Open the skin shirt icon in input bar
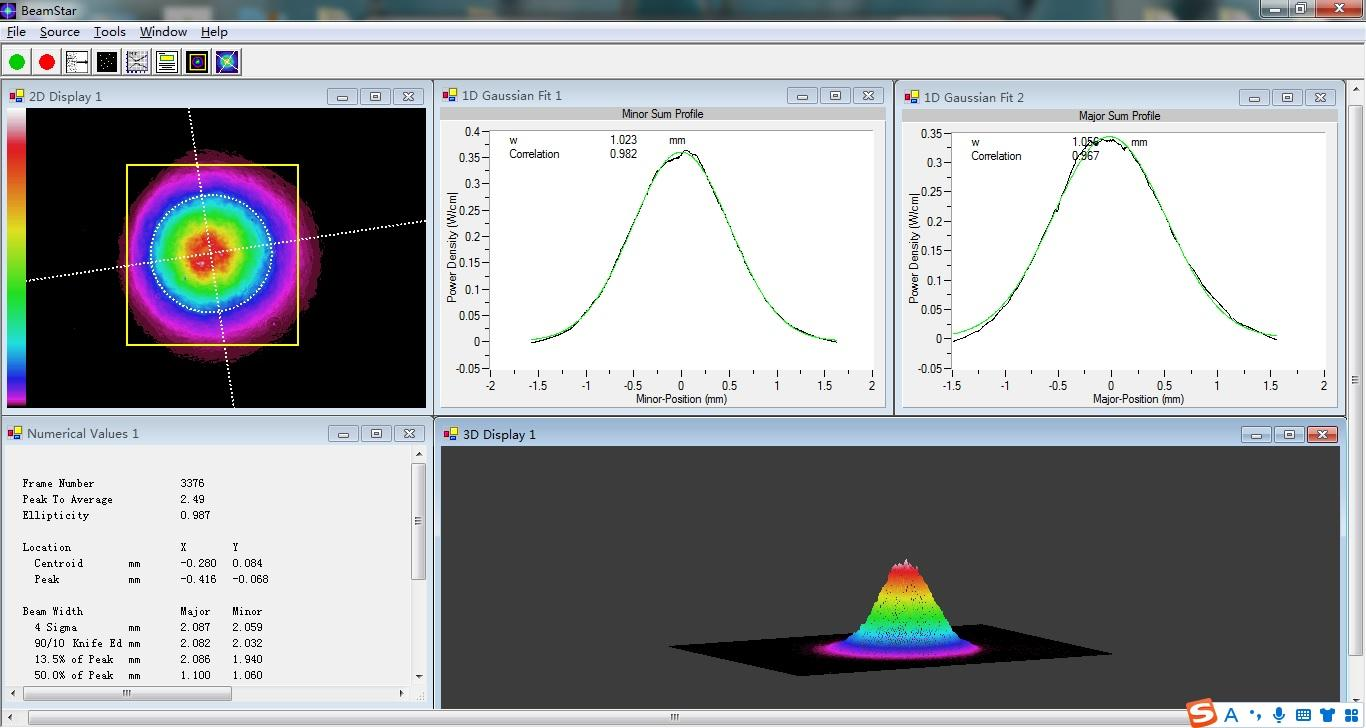The height and width of the screenshot is (728, 1366). [x=1327, y=714]
